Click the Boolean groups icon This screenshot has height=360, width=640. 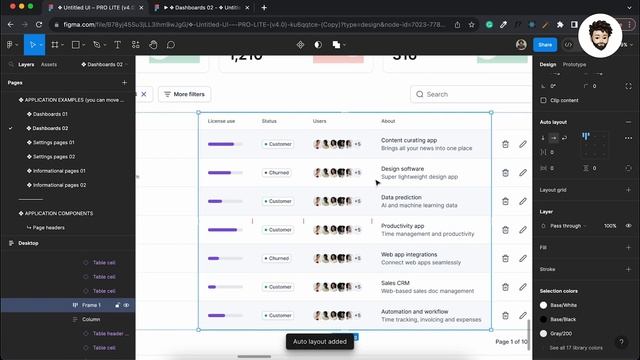click(336, 45)
